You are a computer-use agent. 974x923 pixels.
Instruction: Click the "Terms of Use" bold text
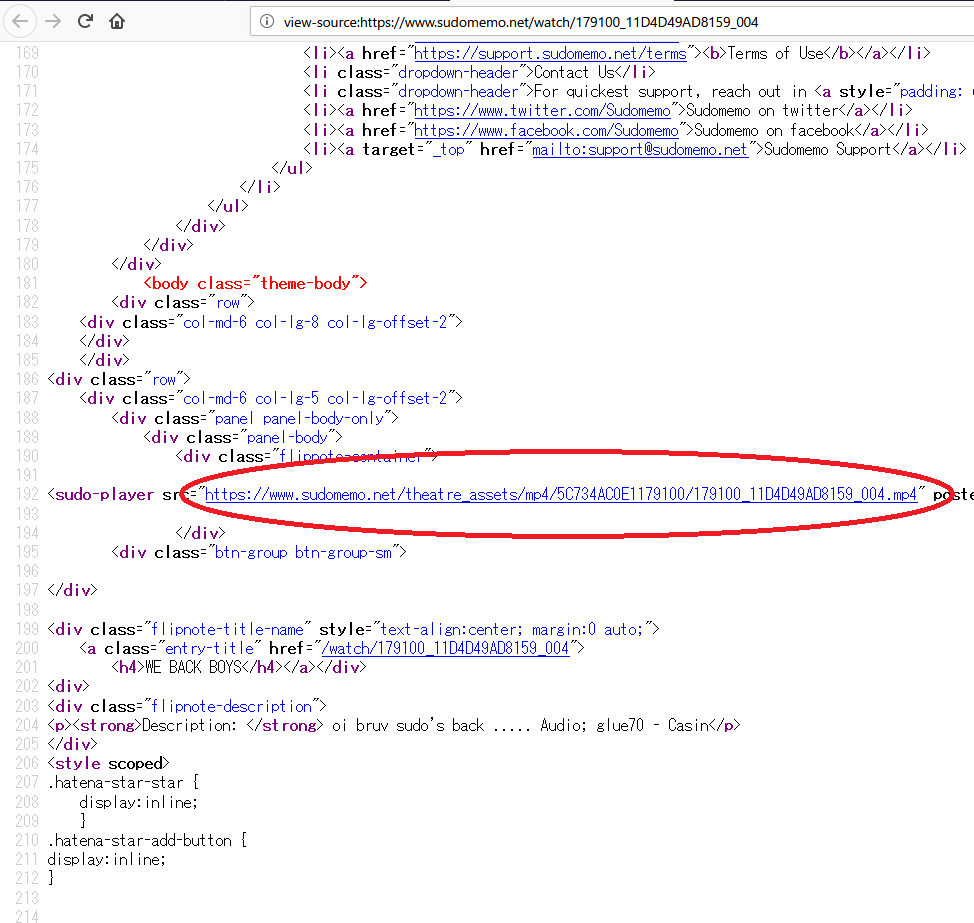[x=776, y=53]
